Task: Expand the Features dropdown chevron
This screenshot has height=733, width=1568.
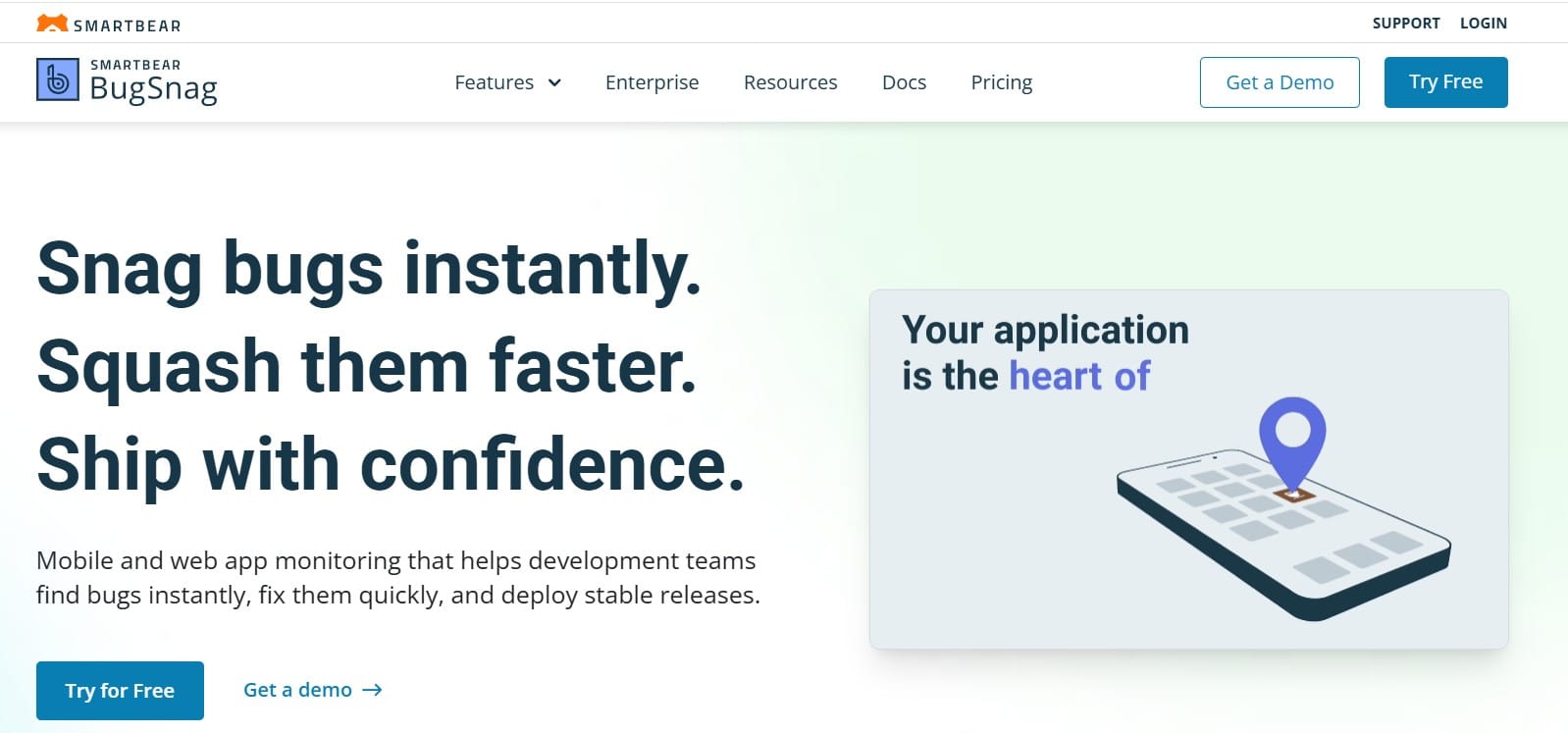Action: tap(554, 82)
